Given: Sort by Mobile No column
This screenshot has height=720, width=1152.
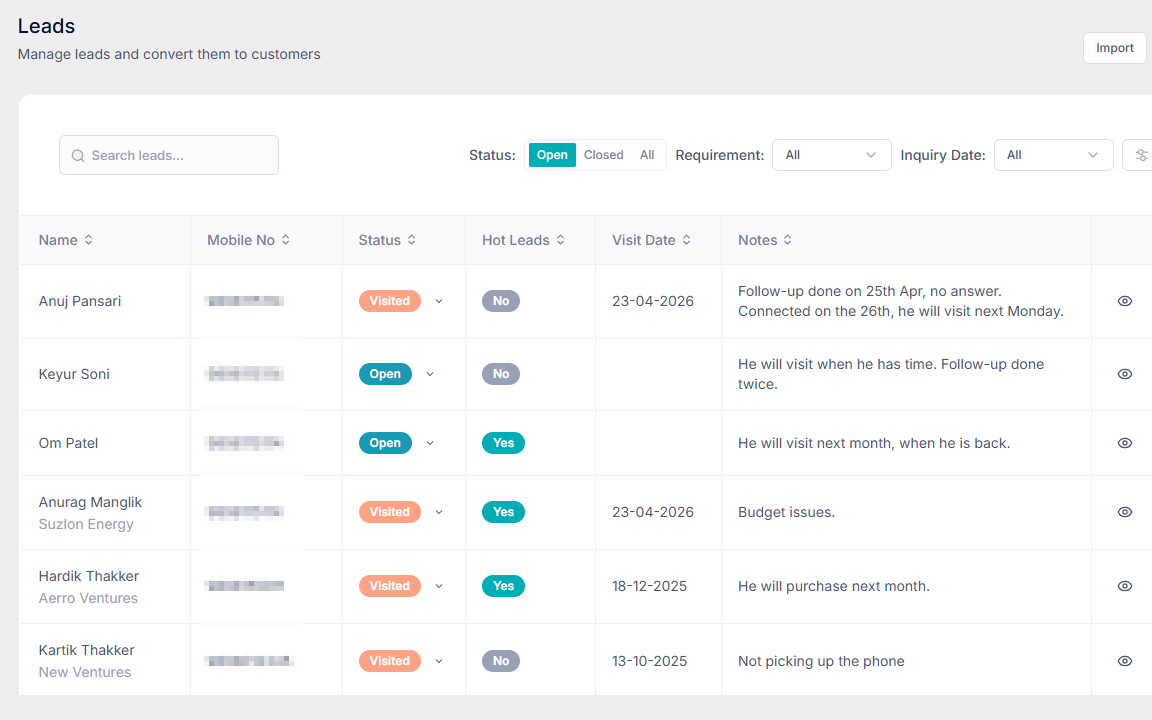Looking at the screenshot, I should [x=286, y=240].
